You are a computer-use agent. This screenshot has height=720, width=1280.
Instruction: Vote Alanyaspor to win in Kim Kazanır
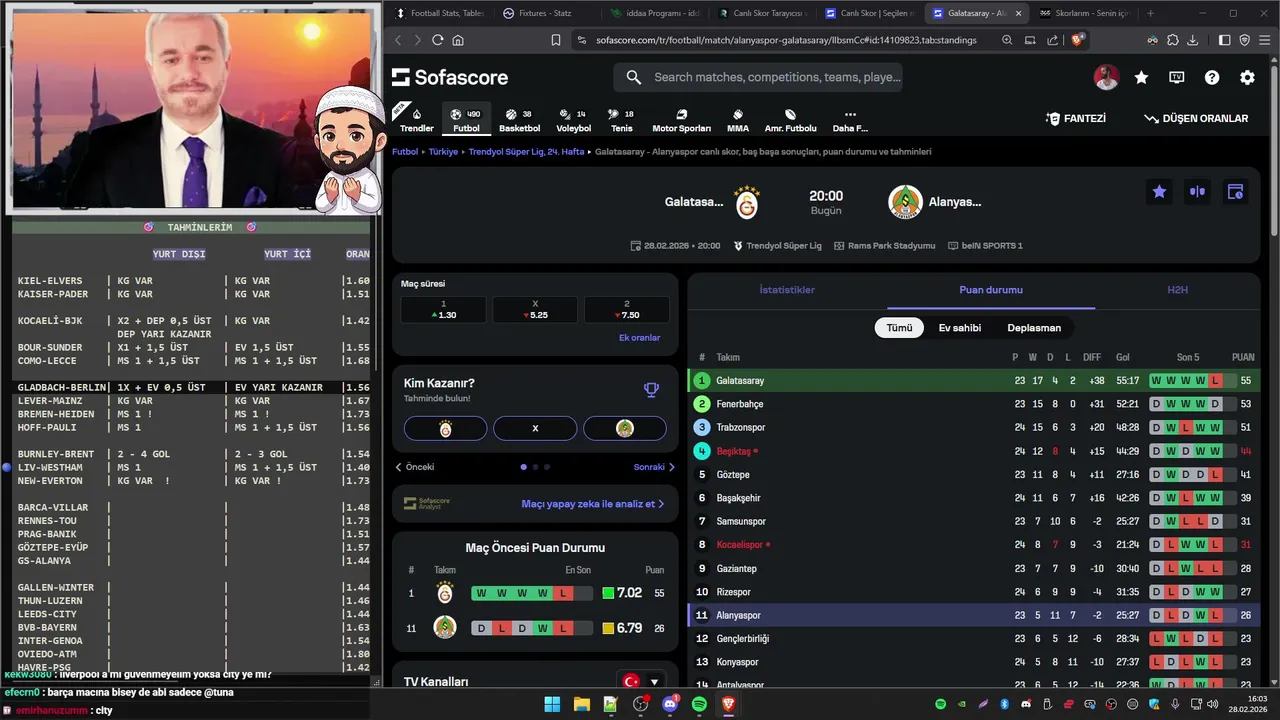click(625, 428)
